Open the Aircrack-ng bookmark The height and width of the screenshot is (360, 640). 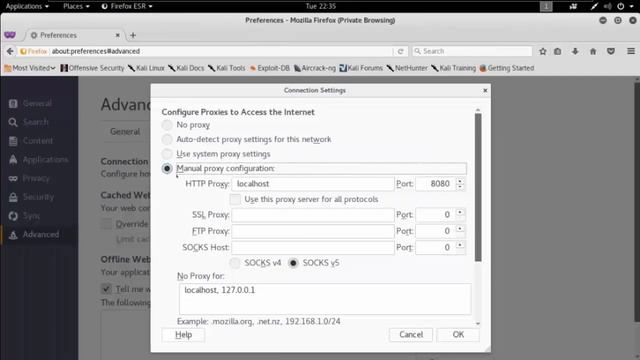(315, 68)
